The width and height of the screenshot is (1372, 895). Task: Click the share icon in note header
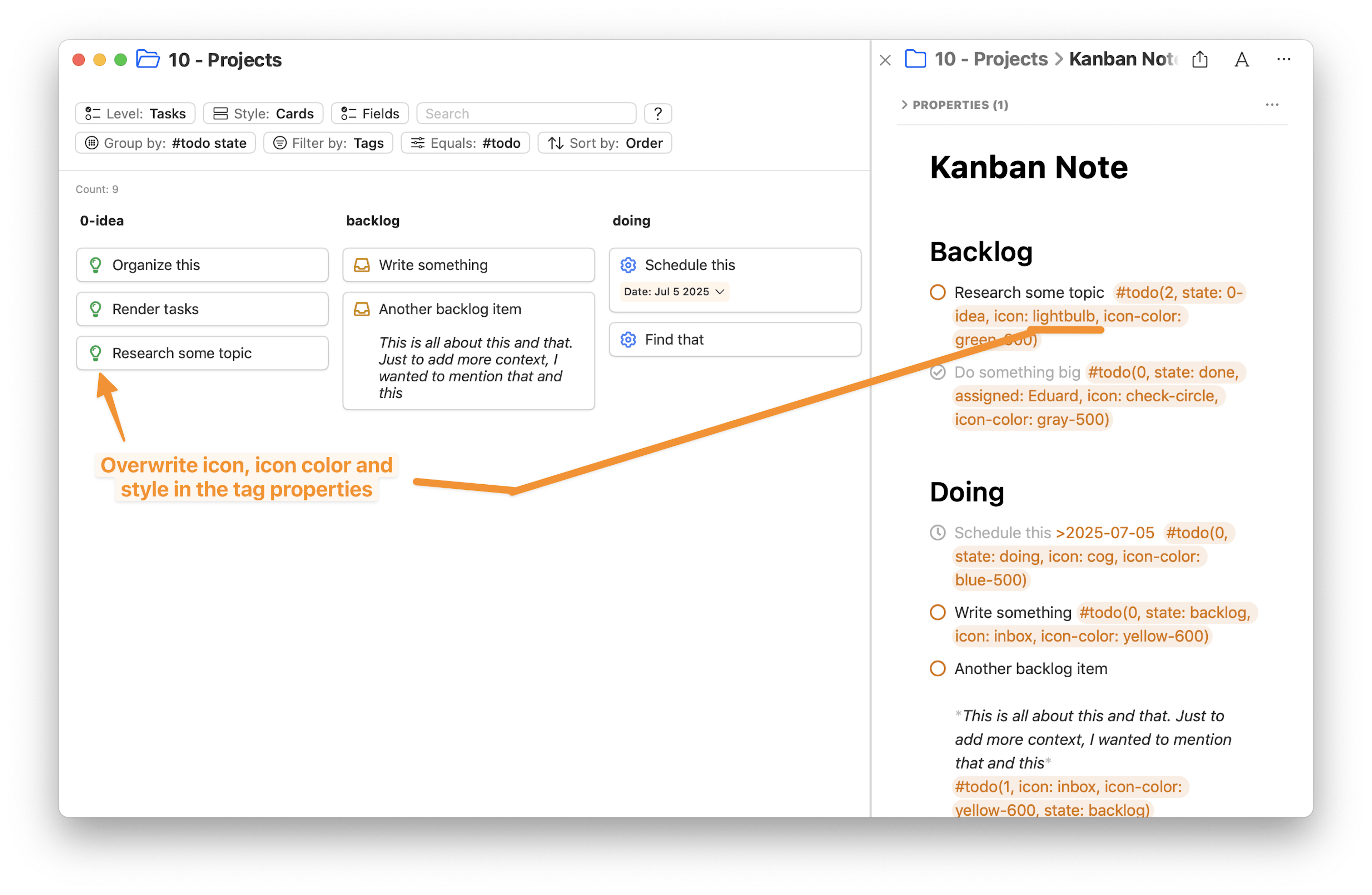[x=1200, y=59]
